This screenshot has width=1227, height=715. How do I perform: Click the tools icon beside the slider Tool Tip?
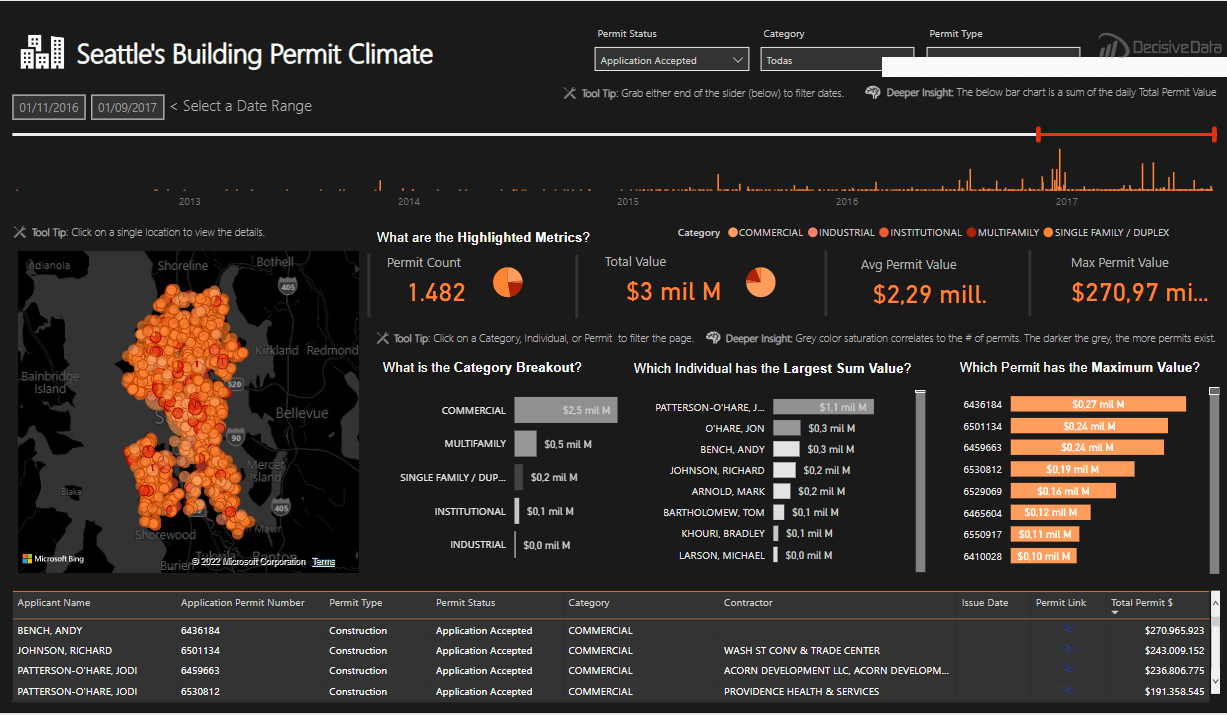[x=570, y=93]
